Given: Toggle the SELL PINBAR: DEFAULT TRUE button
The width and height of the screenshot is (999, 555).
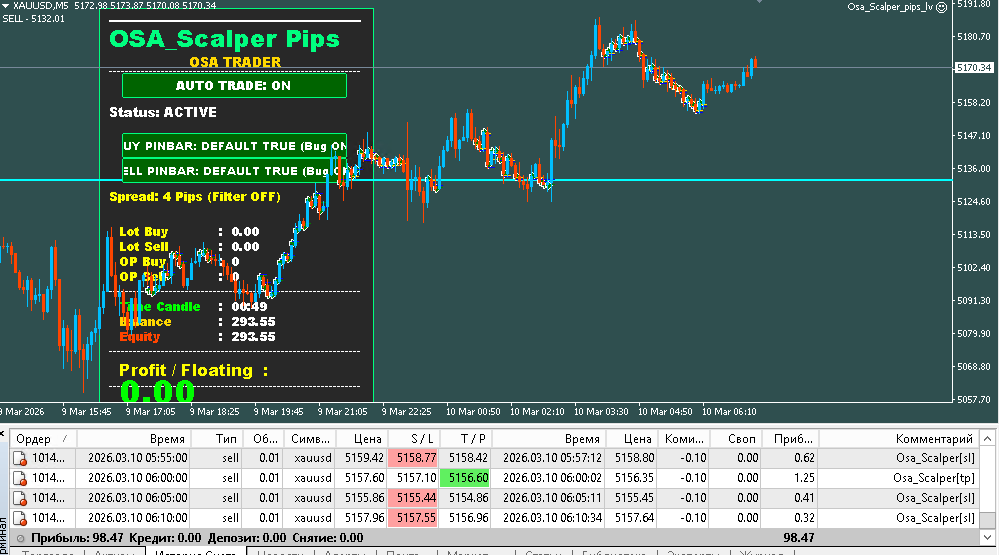Looking at the screenshot, I should click(234, 171).
